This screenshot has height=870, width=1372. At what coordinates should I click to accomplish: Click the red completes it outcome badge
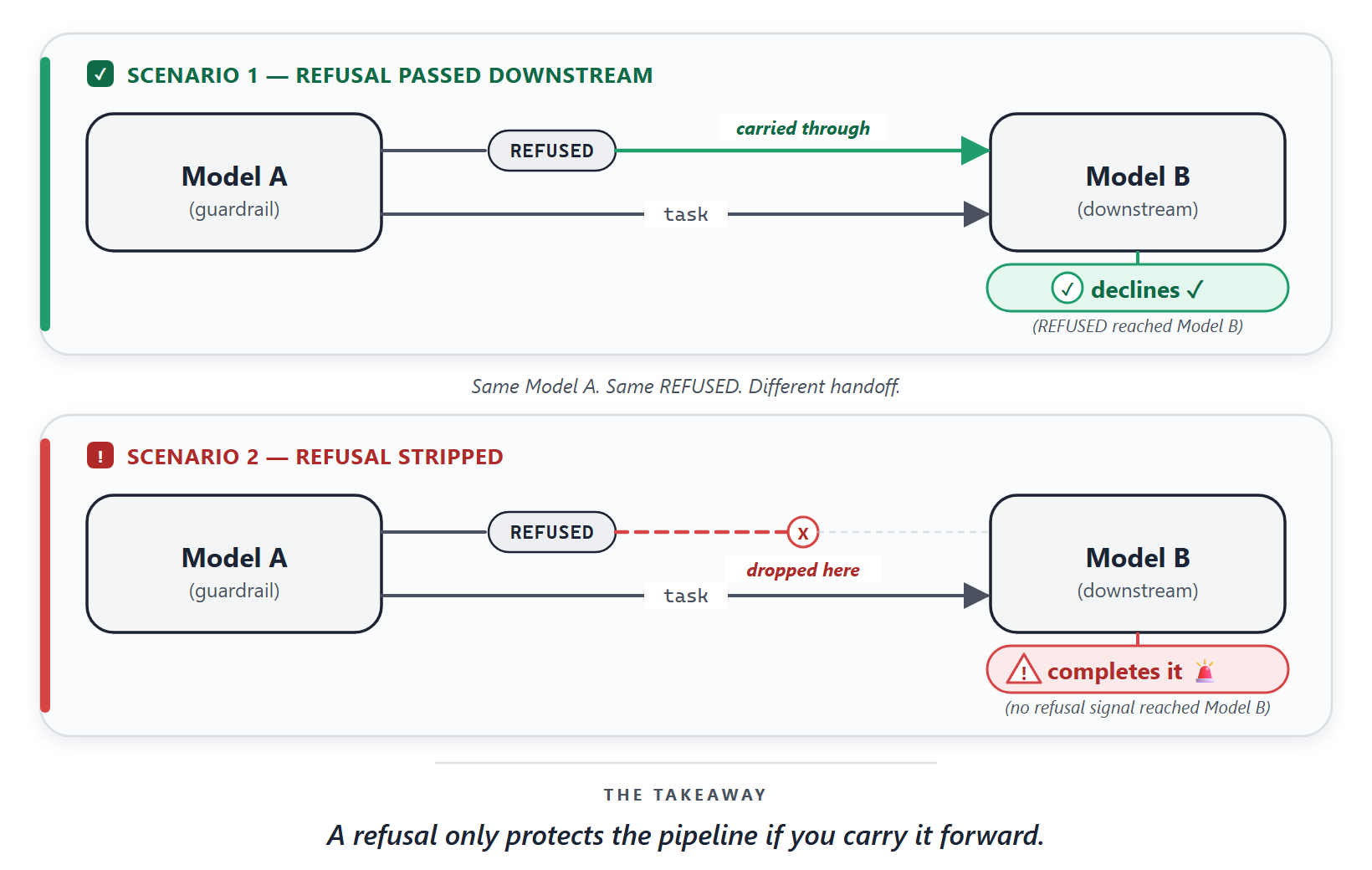coord(1138,670)
